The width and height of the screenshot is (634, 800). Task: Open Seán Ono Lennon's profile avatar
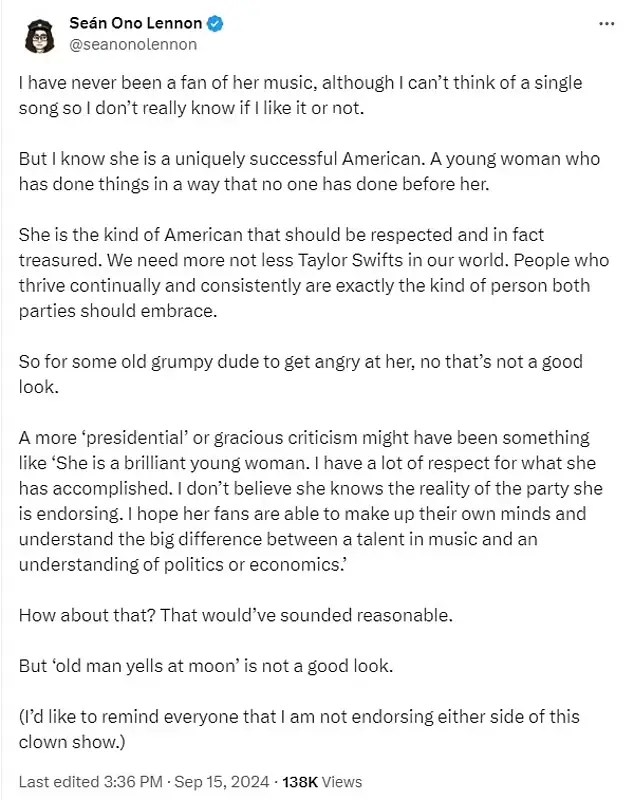click(39, 36)
